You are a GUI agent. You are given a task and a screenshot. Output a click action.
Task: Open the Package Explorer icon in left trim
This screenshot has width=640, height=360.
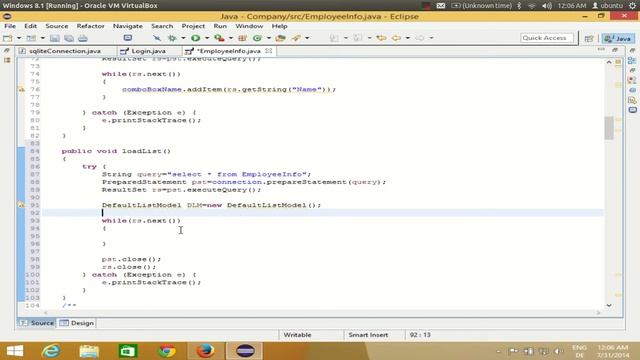click(x=7, y=60)
